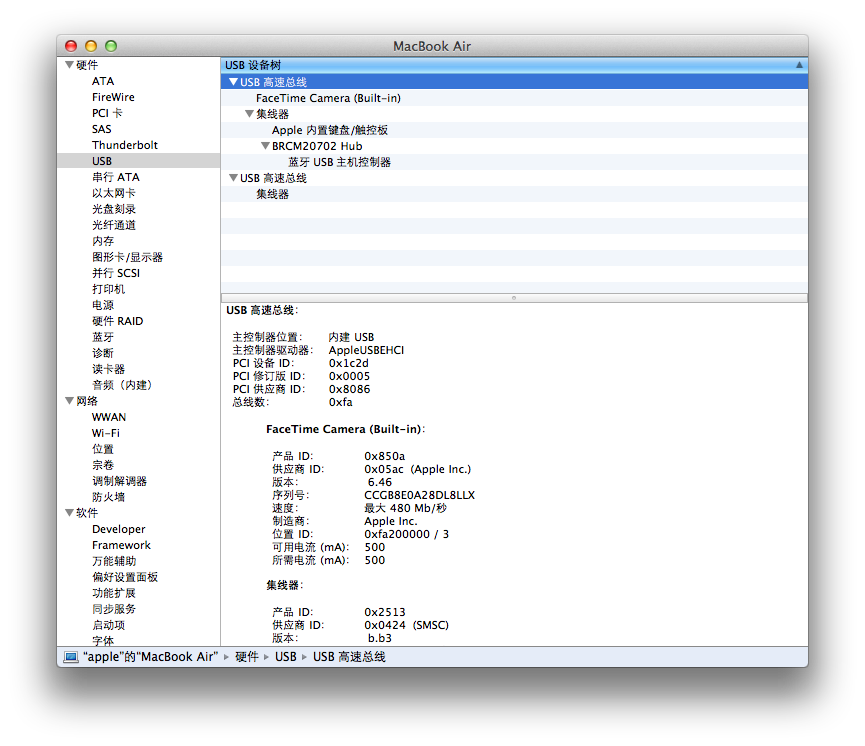Select 光盘刻录 in the sidebar
865x746 pixels.
pyautogui.click(x=114, y=209)
